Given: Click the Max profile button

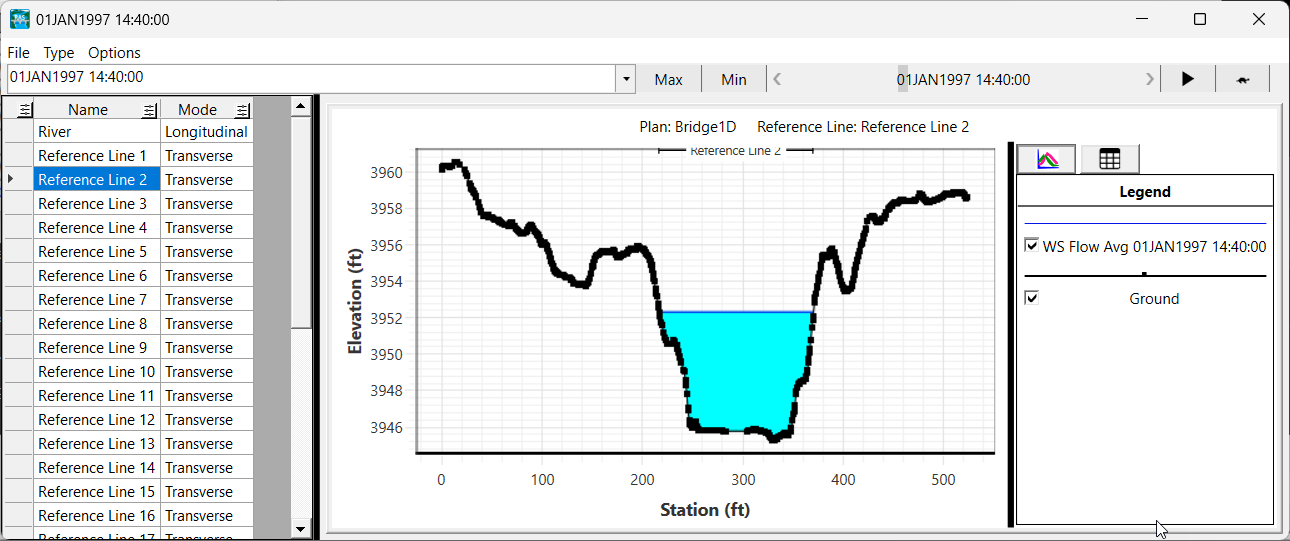Looking at the screenshot, I should (x=668, y=79).
